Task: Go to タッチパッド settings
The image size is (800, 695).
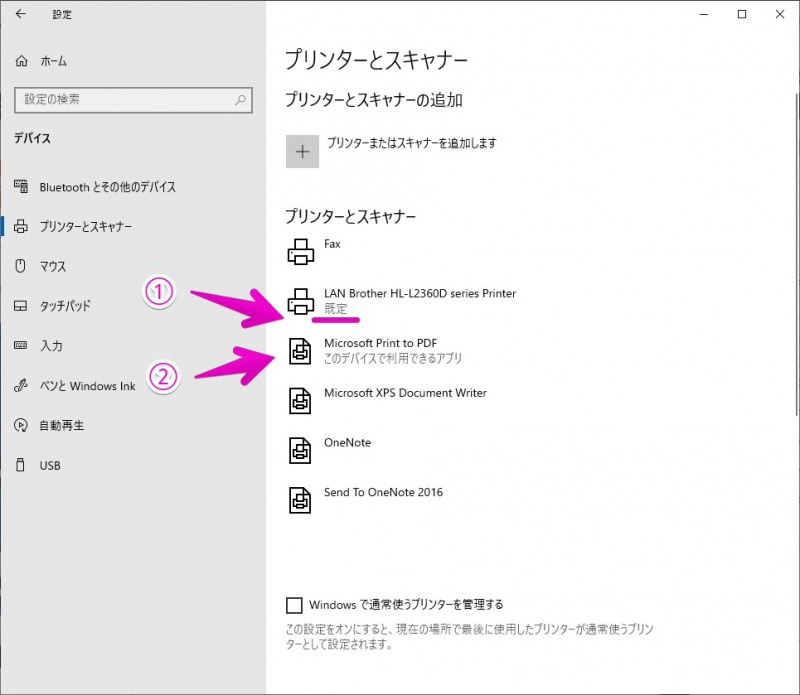Action: 65,306
